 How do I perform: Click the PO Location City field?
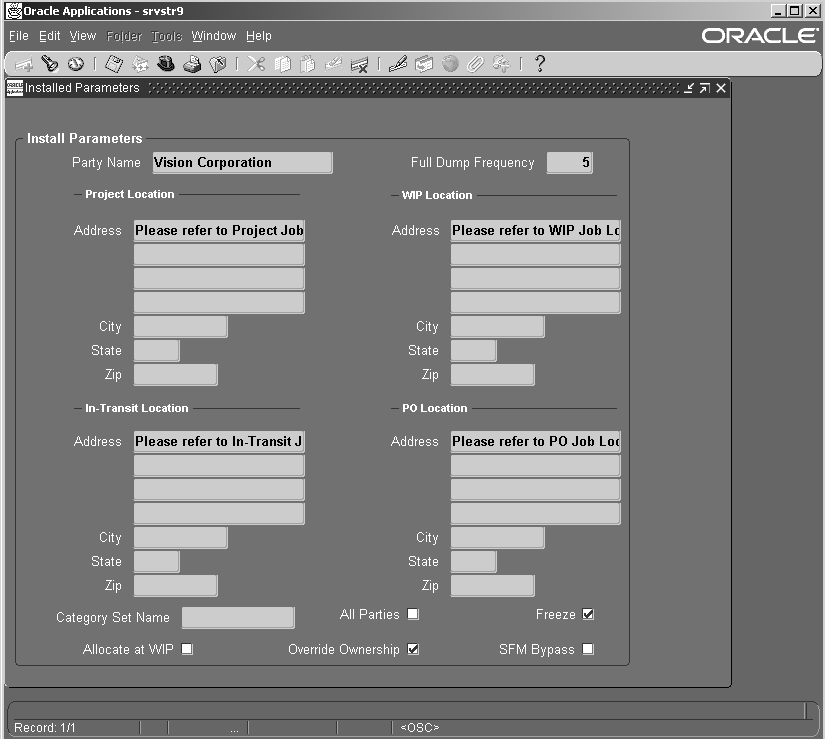498,538
